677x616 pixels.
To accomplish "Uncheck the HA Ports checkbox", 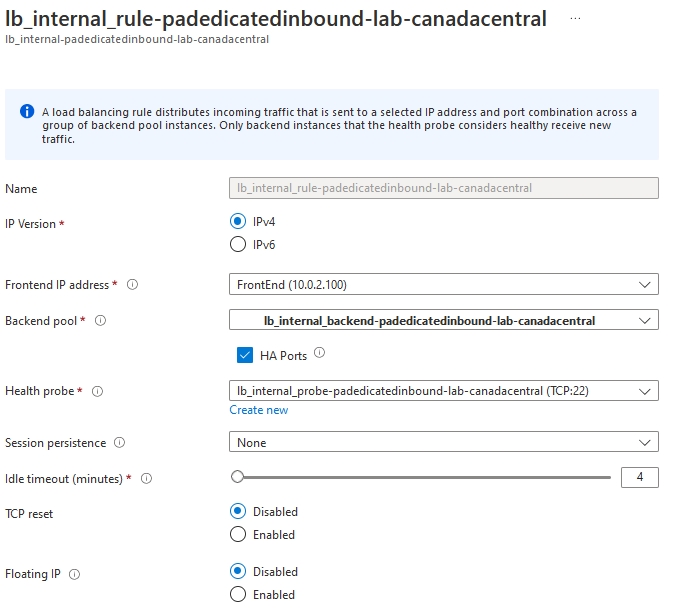I will click(244, 355).
